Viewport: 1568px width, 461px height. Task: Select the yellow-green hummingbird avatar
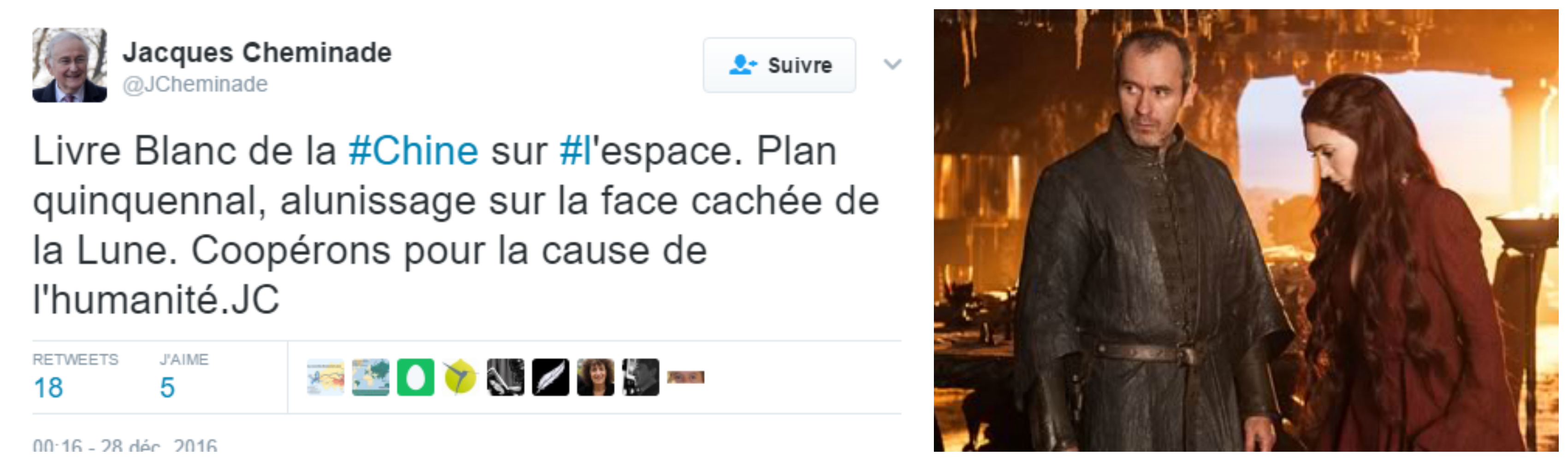(460, 377)
